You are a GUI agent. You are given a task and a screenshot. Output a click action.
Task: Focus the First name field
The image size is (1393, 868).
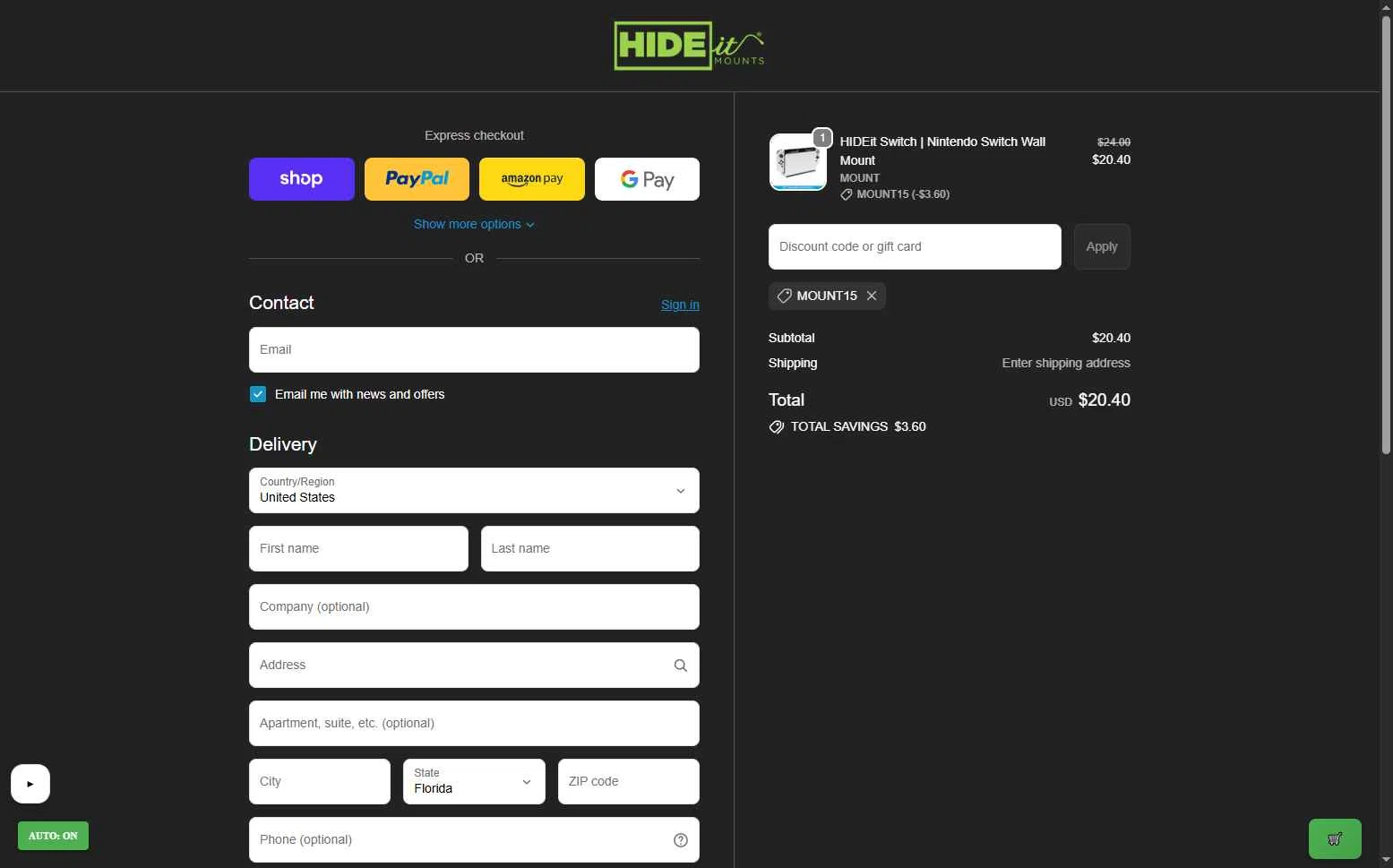point(358,548)
